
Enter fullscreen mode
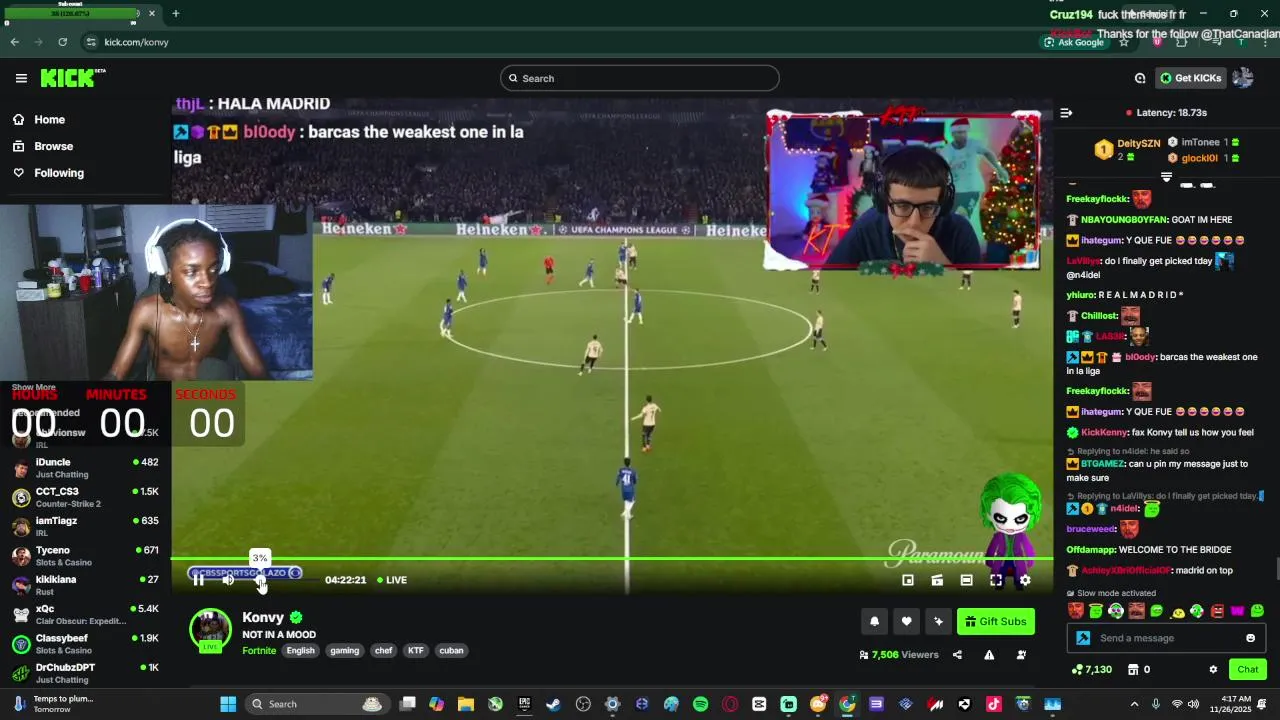pos(996,580)
